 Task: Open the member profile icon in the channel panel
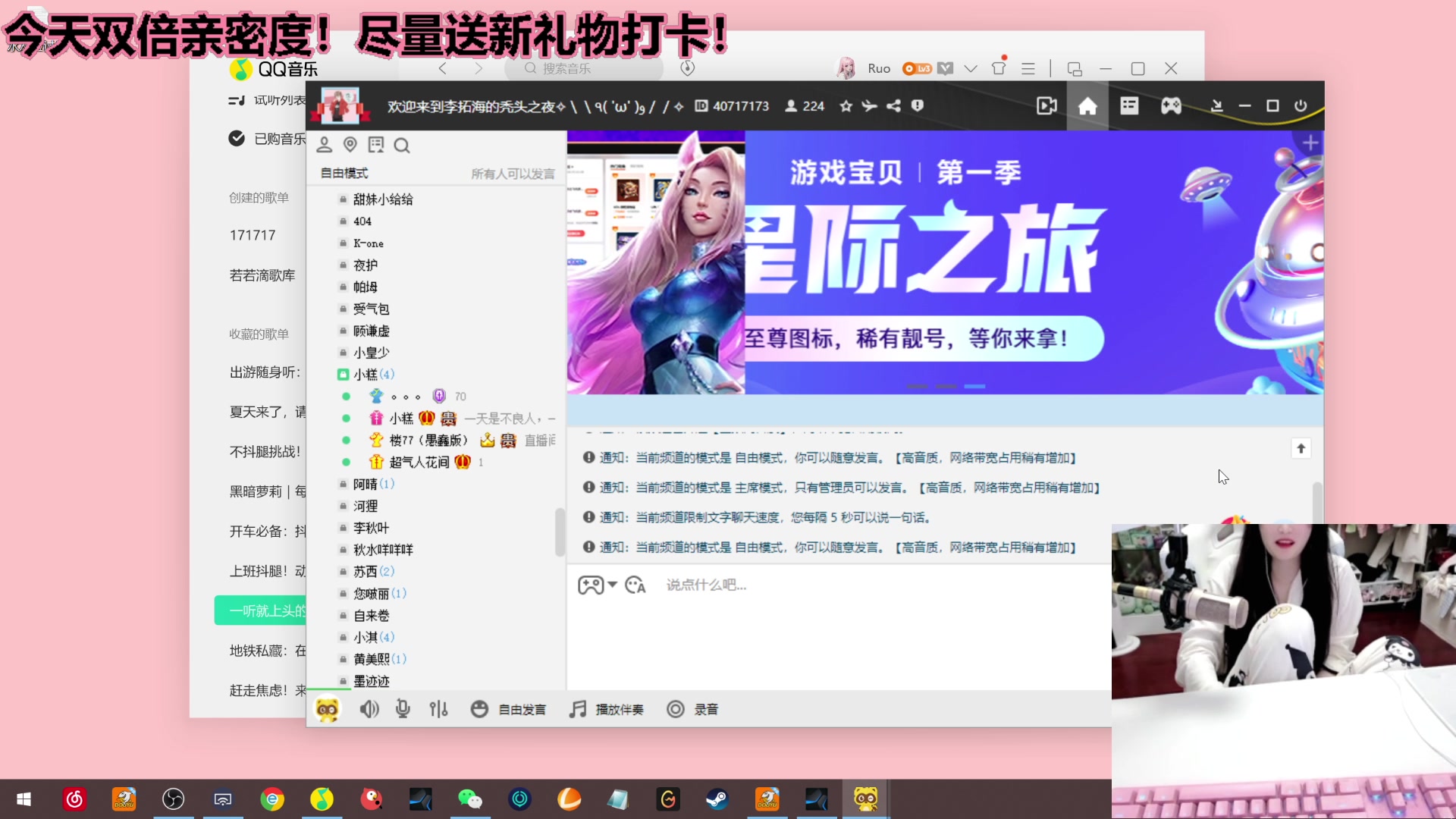(x=325, y=144)
